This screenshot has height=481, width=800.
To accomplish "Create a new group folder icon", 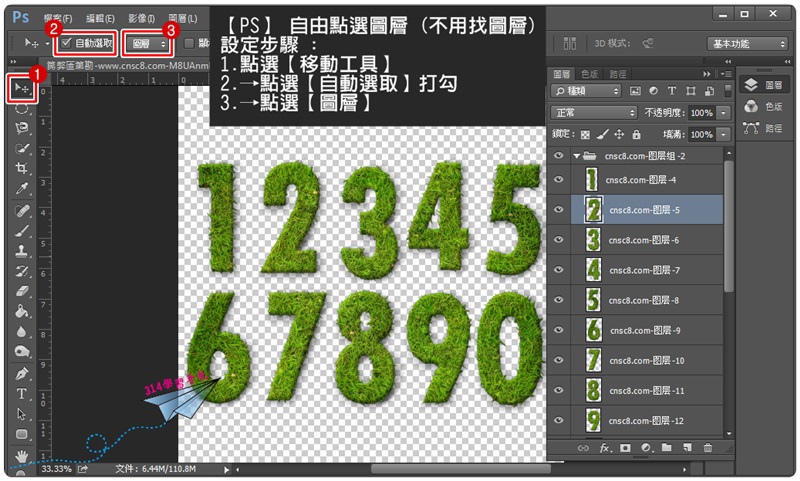I will (x=666, y=447).
